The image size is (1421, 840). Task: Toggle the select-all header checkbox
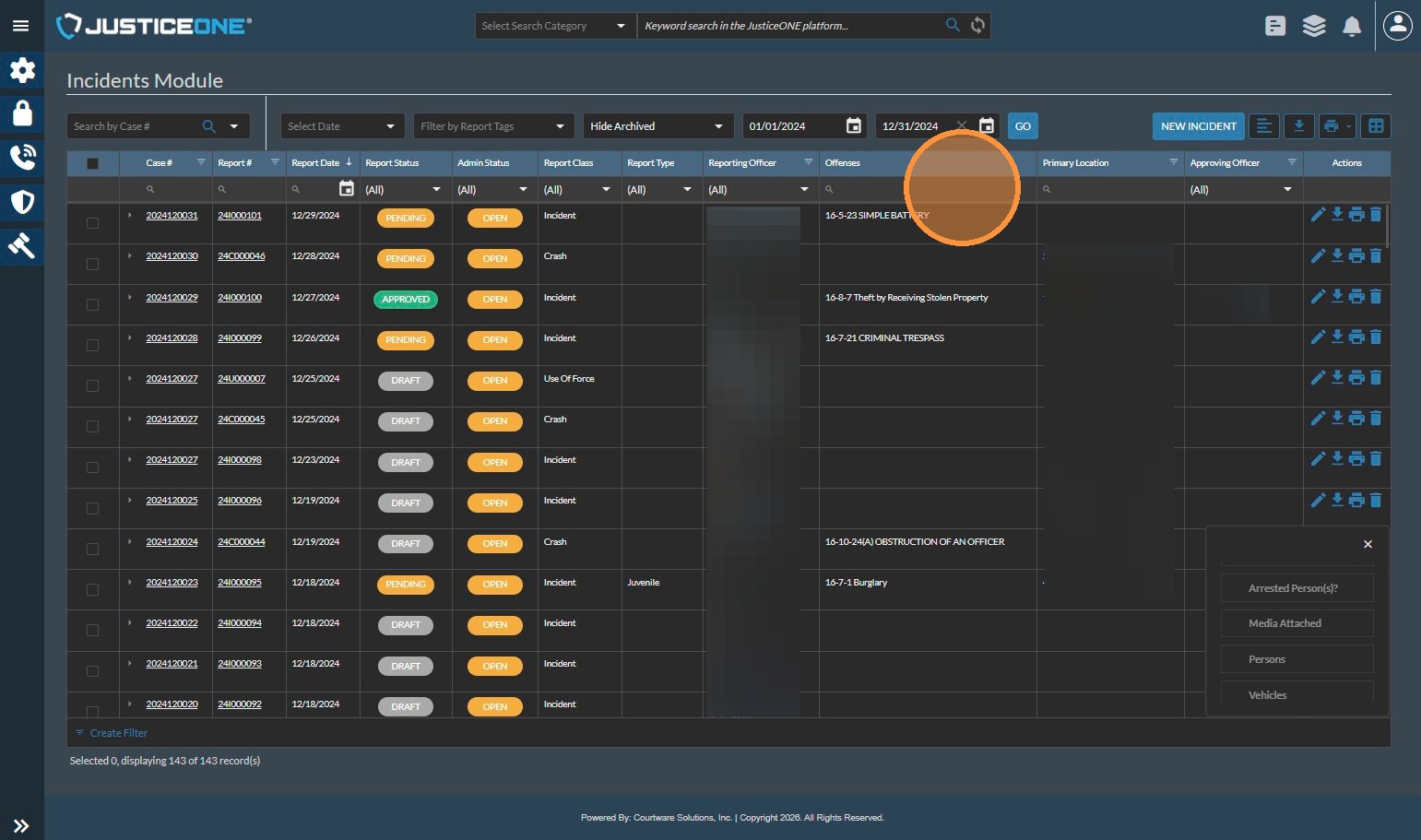(x=92, y=163)
